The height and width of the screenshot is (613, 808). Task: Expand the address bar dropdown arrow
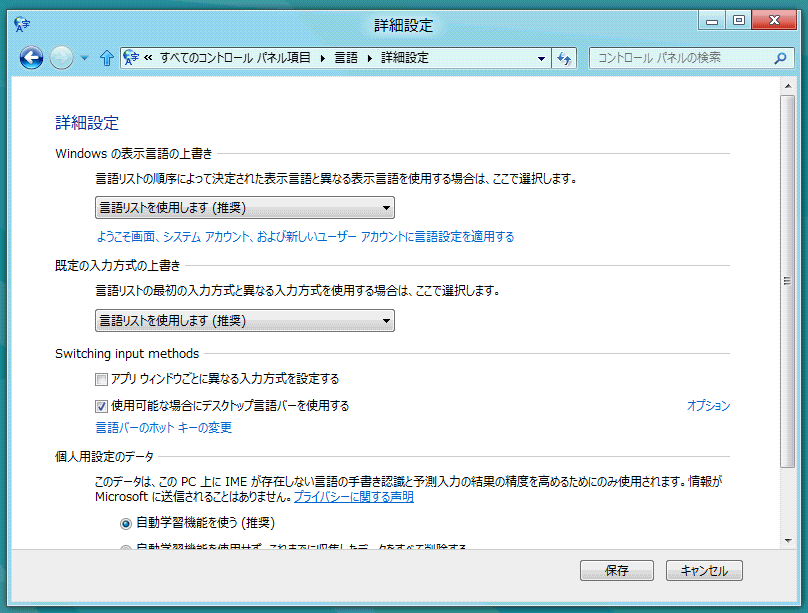(x=541, y=58)
